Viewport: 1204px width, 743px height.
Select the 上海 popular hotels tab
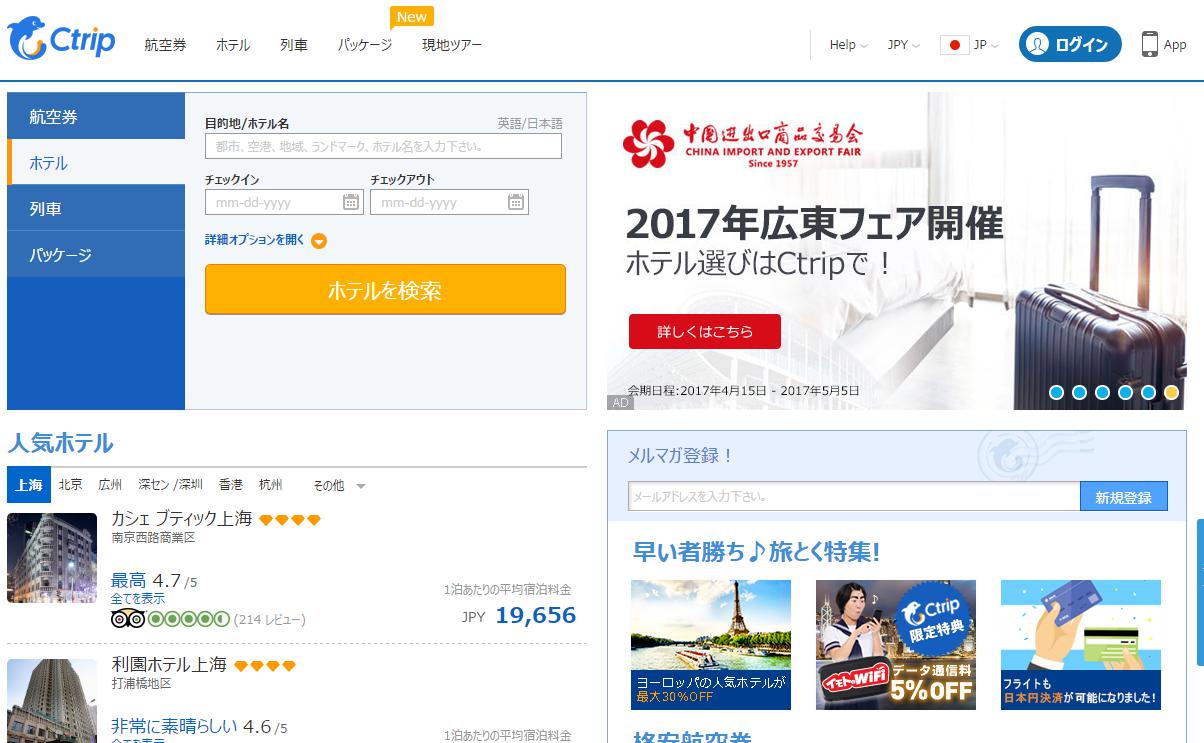[28, 484]
